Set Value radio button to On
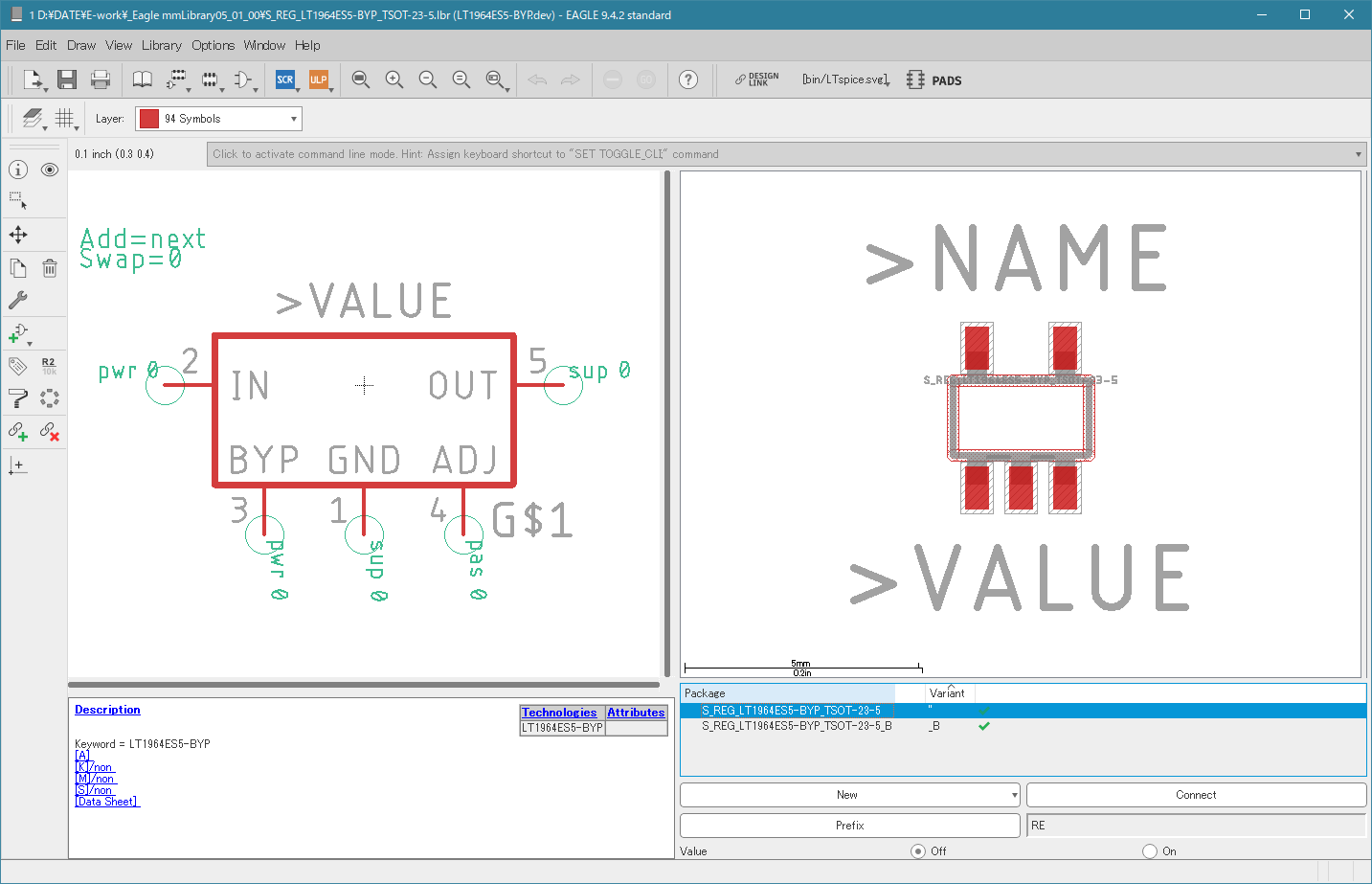Image resolution: width=1372 pixels, height=884 pixels. [1150, 851]
